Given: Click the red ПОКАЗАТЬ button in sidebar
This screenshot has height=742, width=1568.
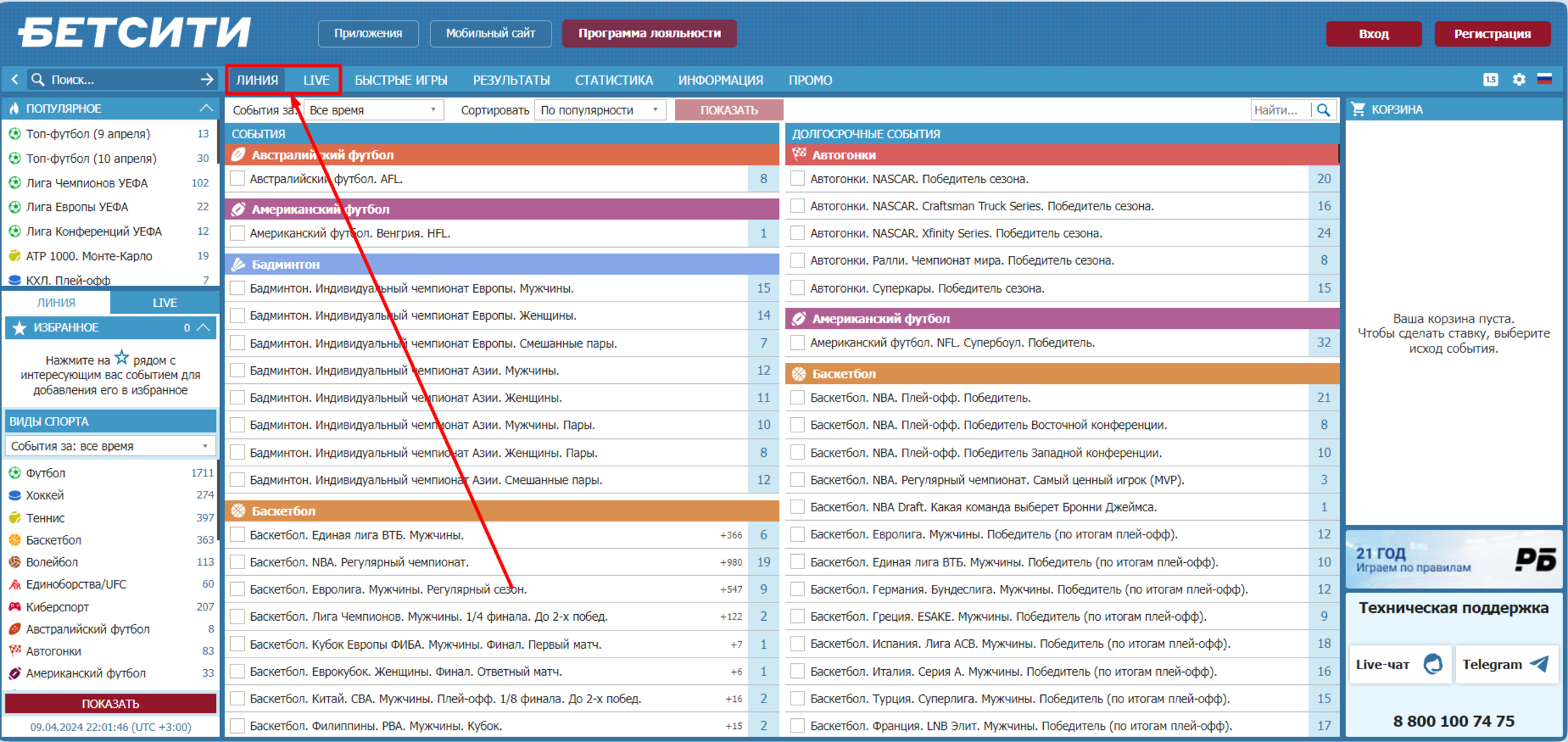Looking at the screenshot, I should coord(110,704).
